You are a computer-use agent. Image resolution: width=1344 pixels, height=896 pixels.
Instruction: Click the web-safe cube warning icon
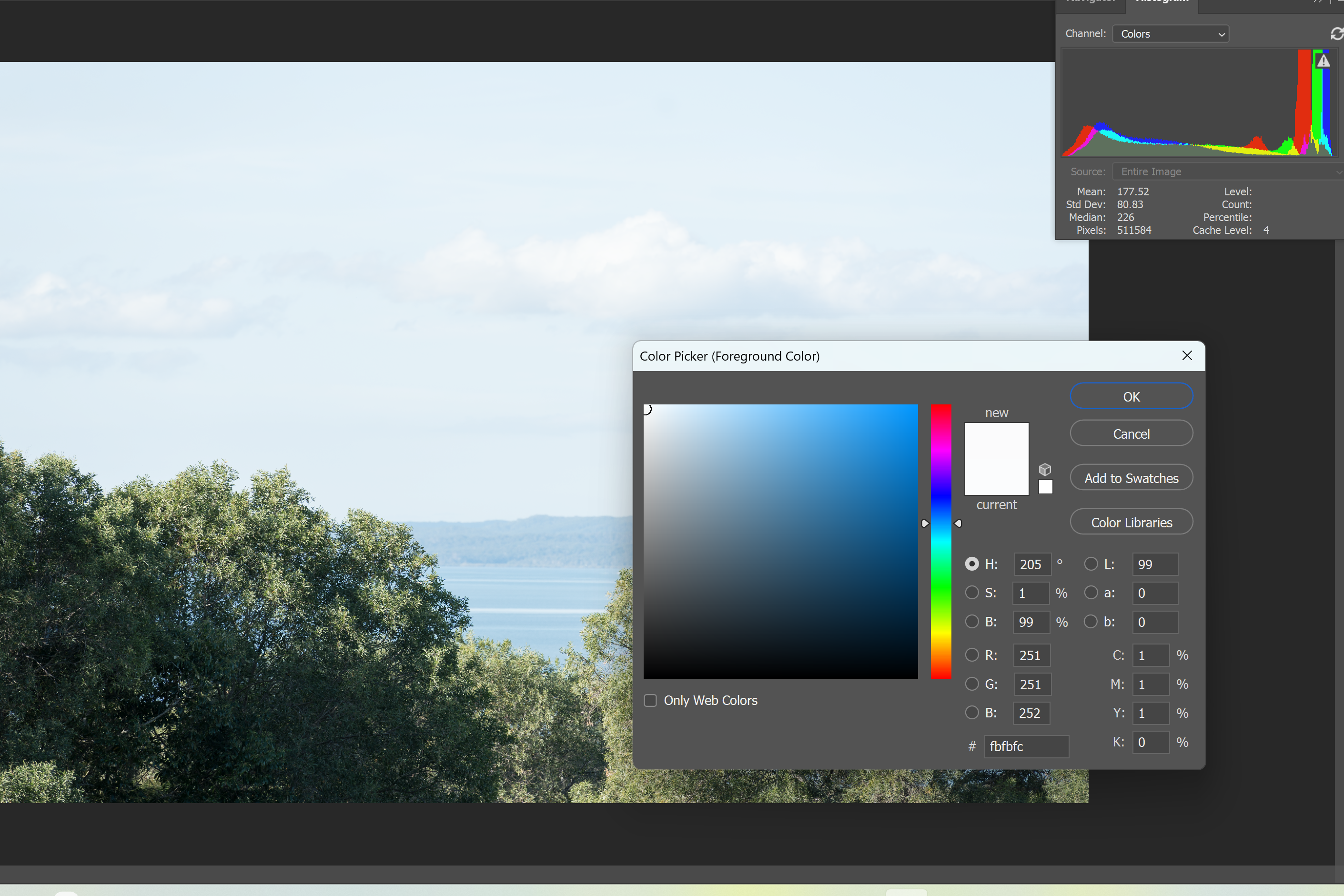(x=1045, y=470)
